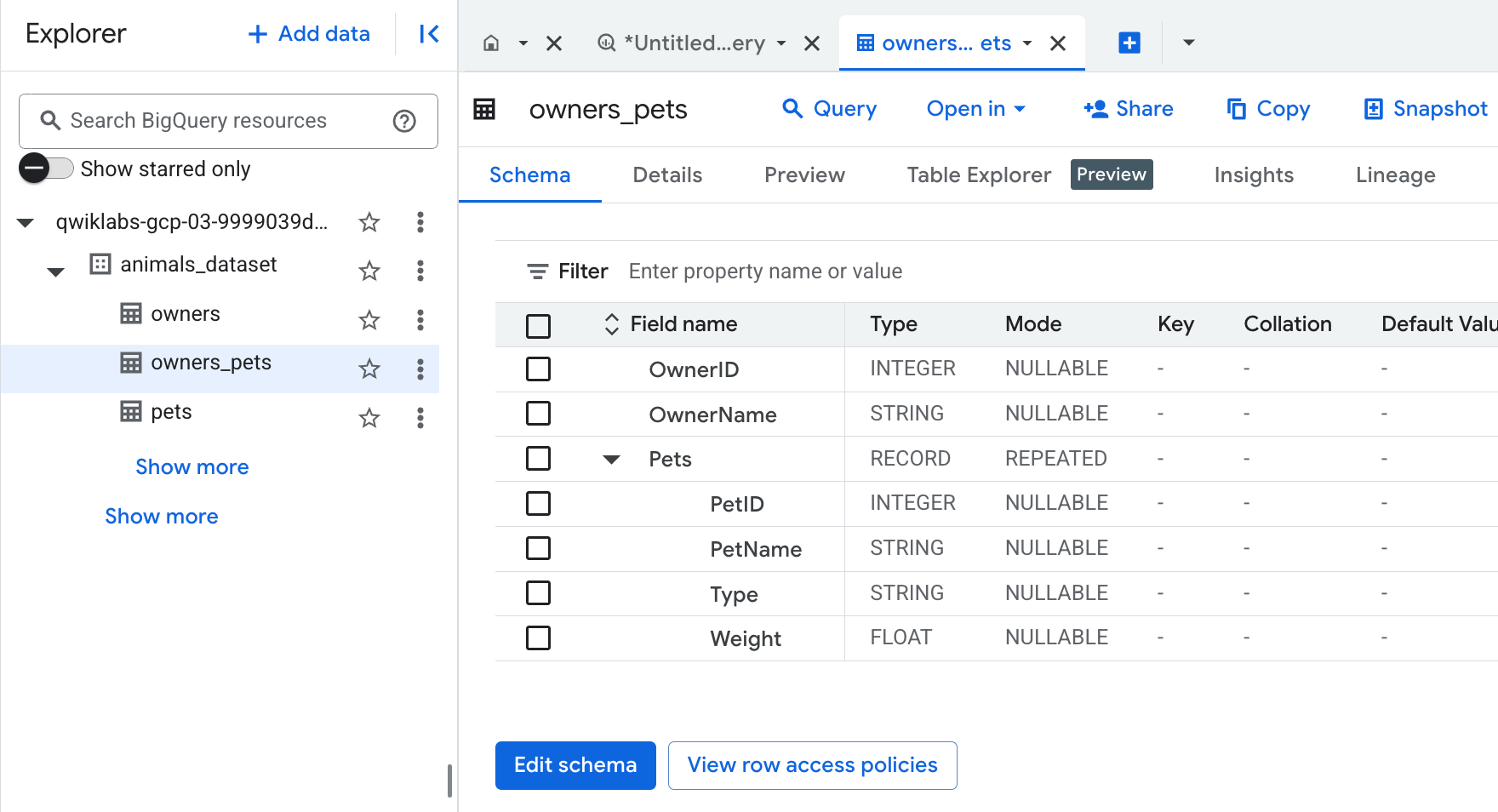Click the dataset icon beside animals_dataset
This screenshot has width=1498, height=812.
pyautogui.click(x=100, y=264)
